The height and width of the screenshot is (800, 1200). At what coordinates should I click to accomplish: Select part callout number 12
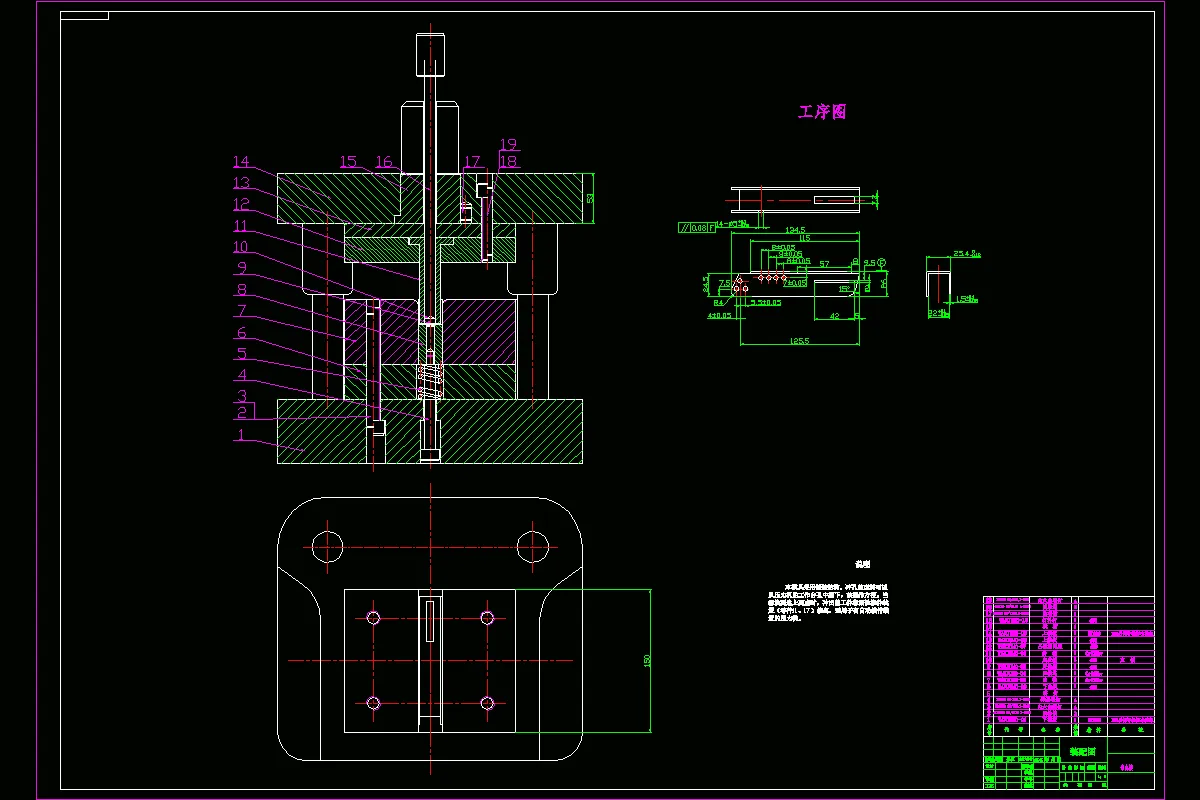pyautogui.click(x=241, y=204)
